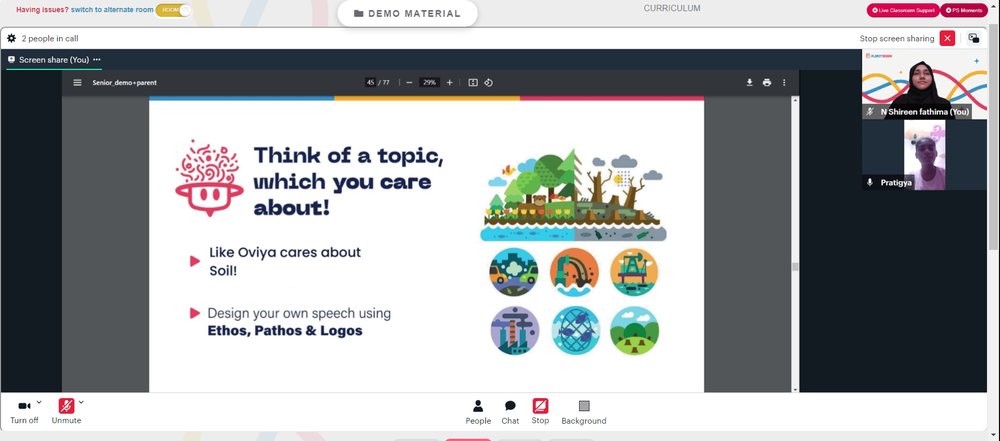Toggle the alternate room switch
The width and height of the screenshot is (1000, 441).
tap(173, 10)
